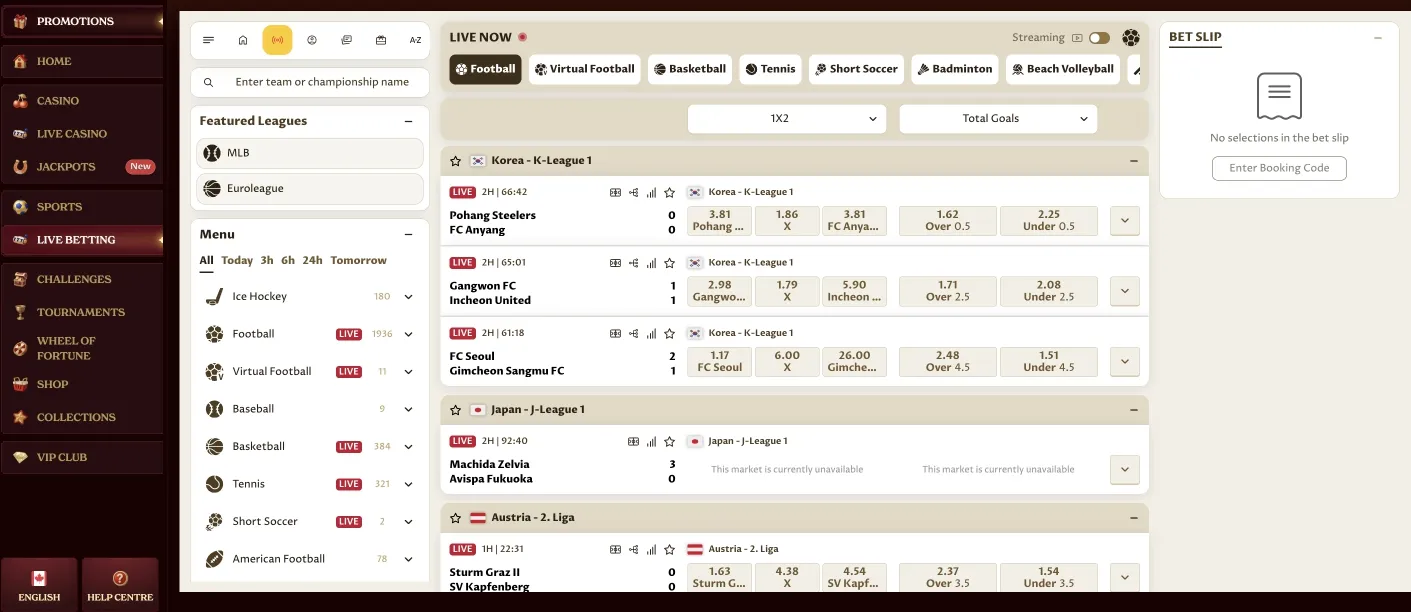Change language via English button
This screenshot has height=612, width=1411.
click(x=39, y=586)
